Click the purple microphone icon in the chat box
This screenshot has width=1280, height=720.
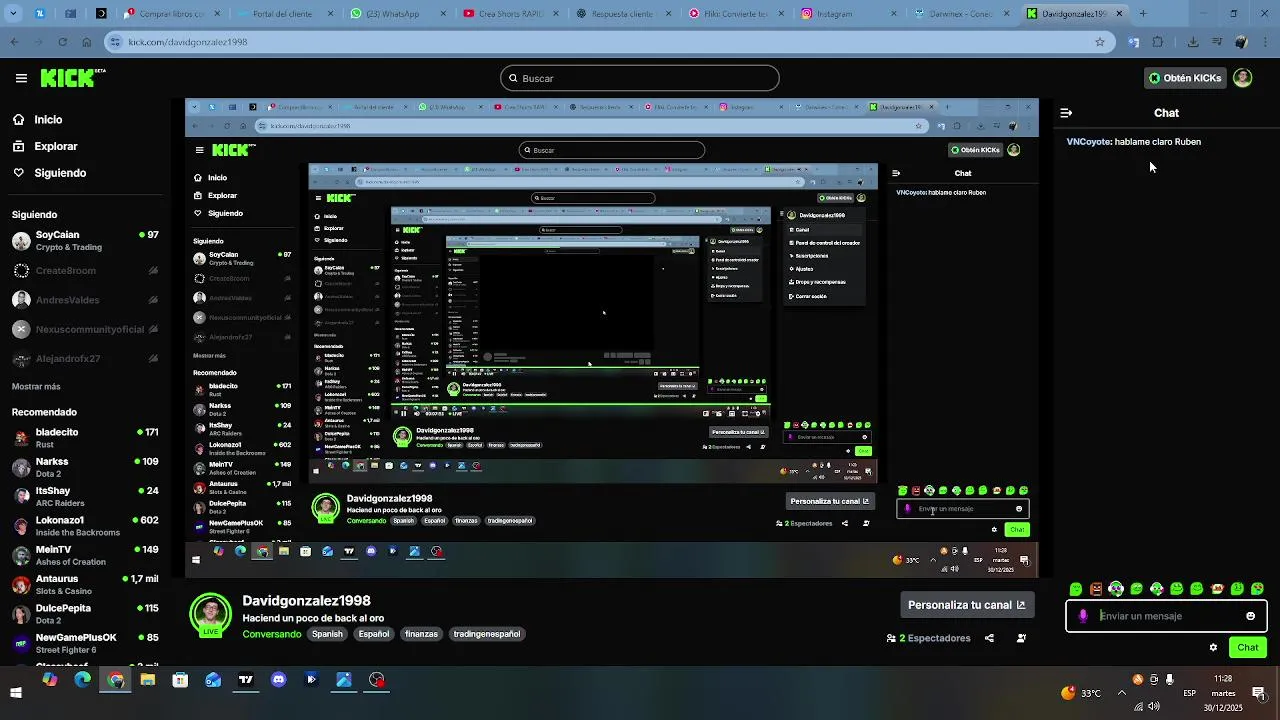pyautogui.click(x=1083, y=616)
